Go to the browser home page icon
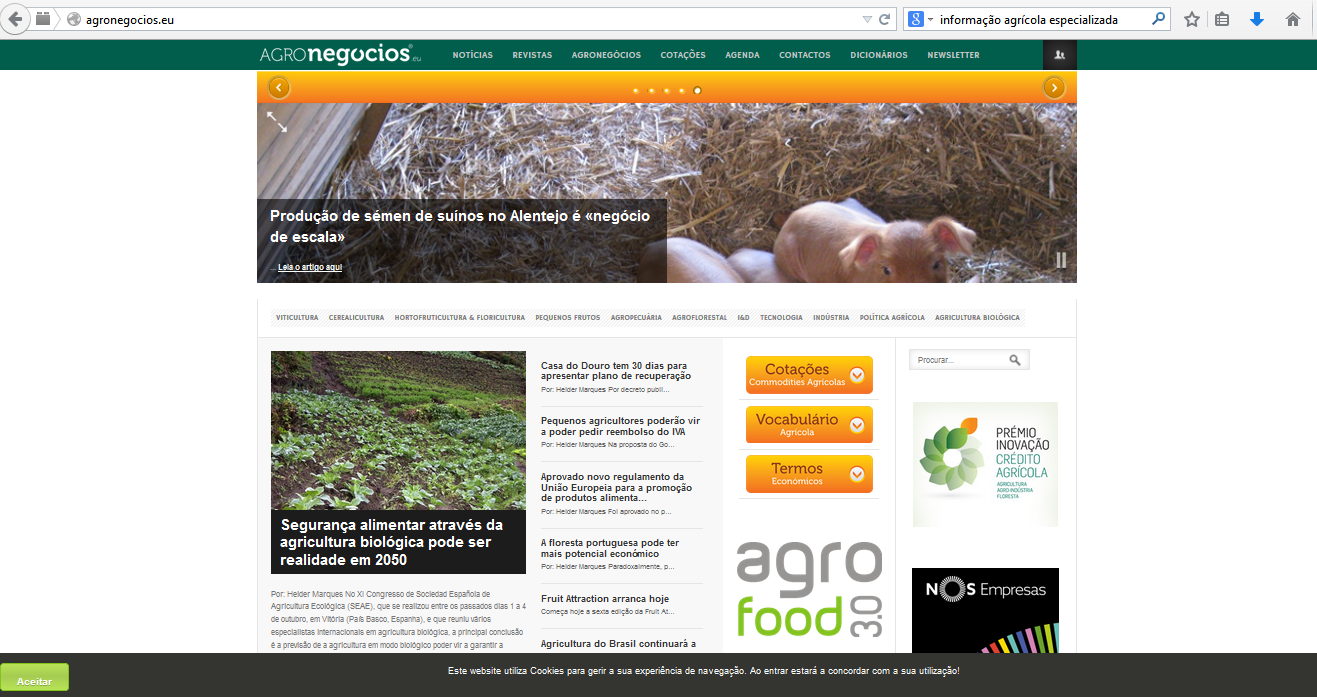This screenshot has height=697, width=1317. [x=1293, y=19]
